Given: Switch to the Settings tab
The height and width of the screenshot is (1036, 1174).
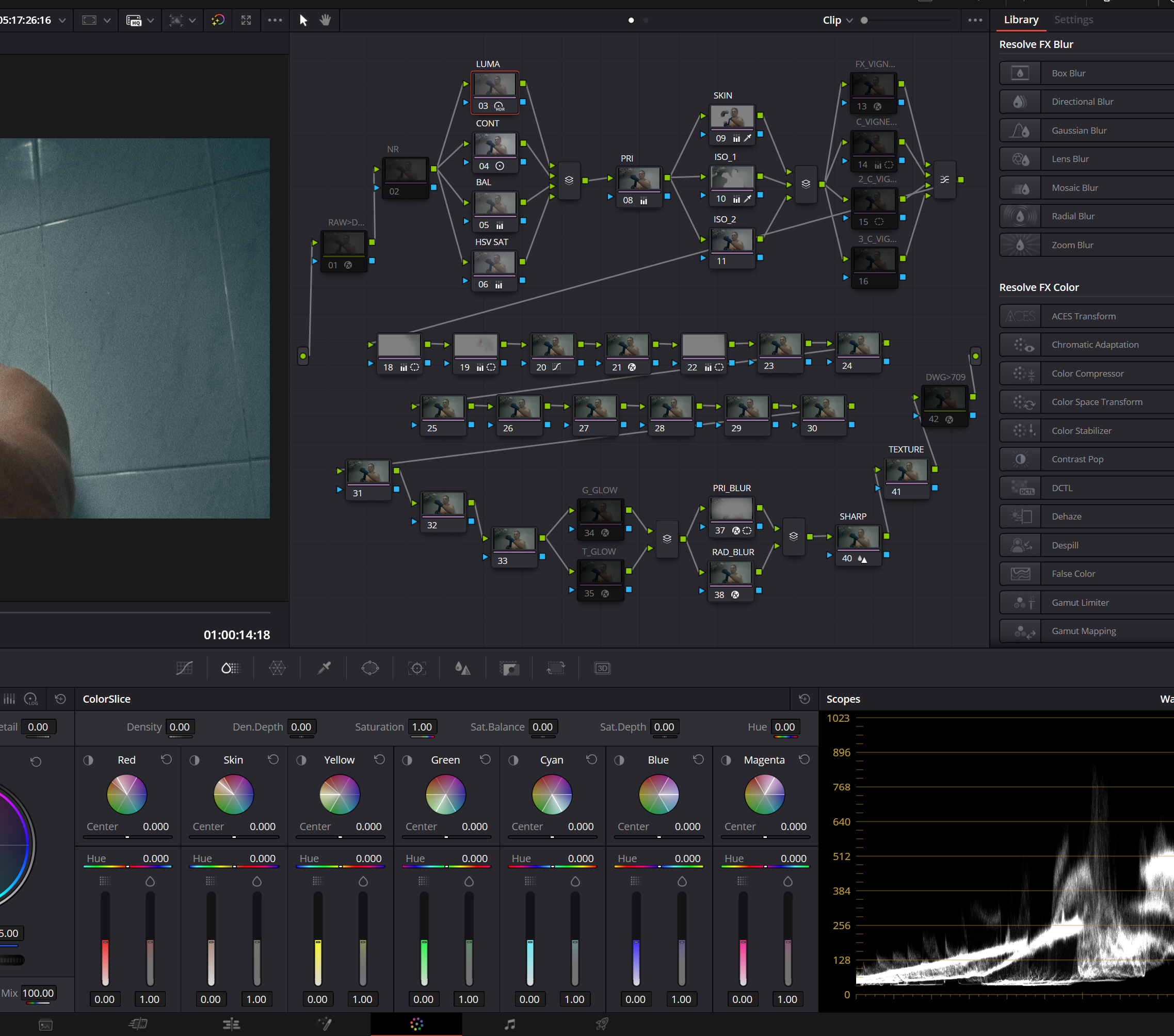Looking at the screenshot, I should [x=1073, y=20].
